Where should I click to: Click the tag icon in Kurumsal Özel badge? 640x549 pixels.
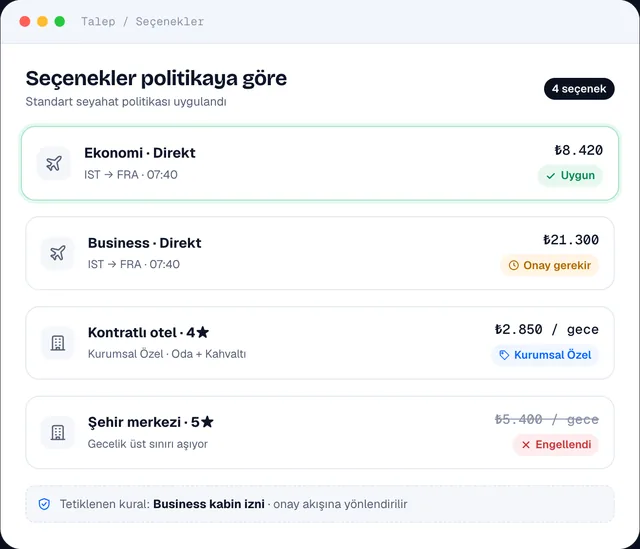pos(504,355)
